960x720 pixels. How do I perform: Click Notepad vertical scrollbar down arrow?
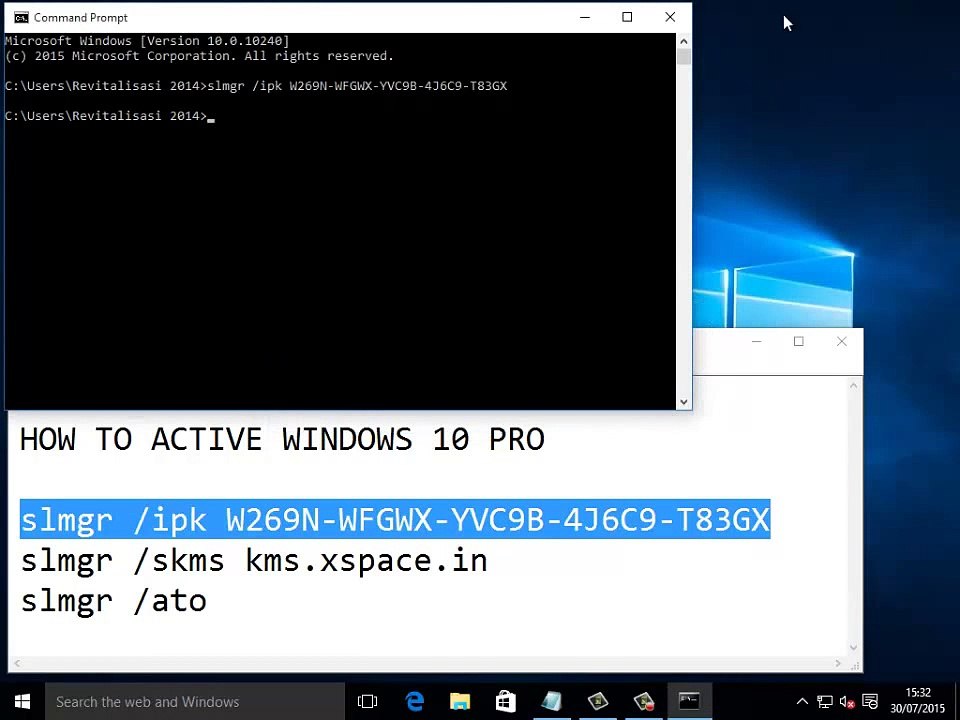click(x=853, y=647)
